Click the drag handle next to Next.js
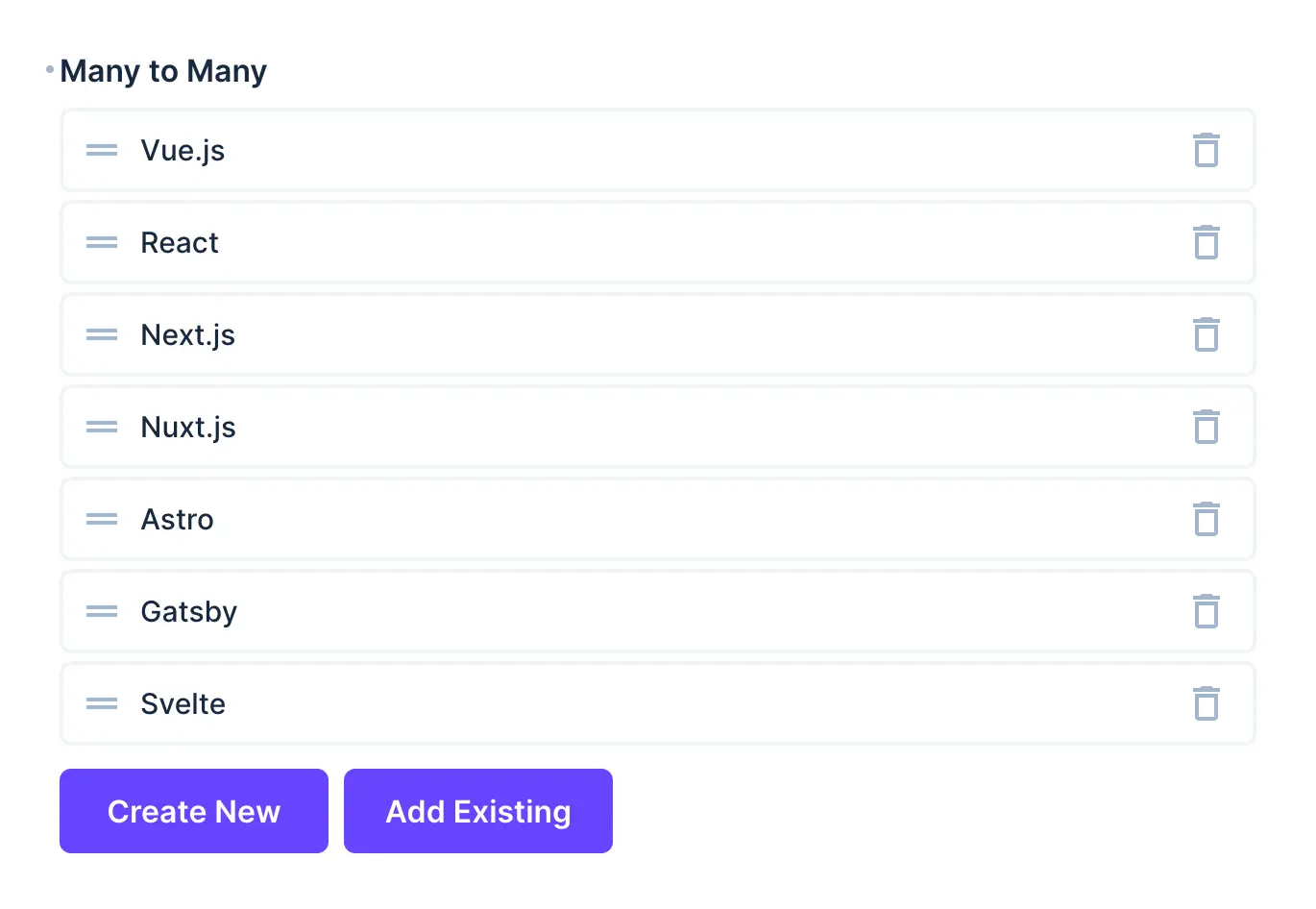Image resolution: width=1316 pixels, height=909 pixels. (101, 334)
